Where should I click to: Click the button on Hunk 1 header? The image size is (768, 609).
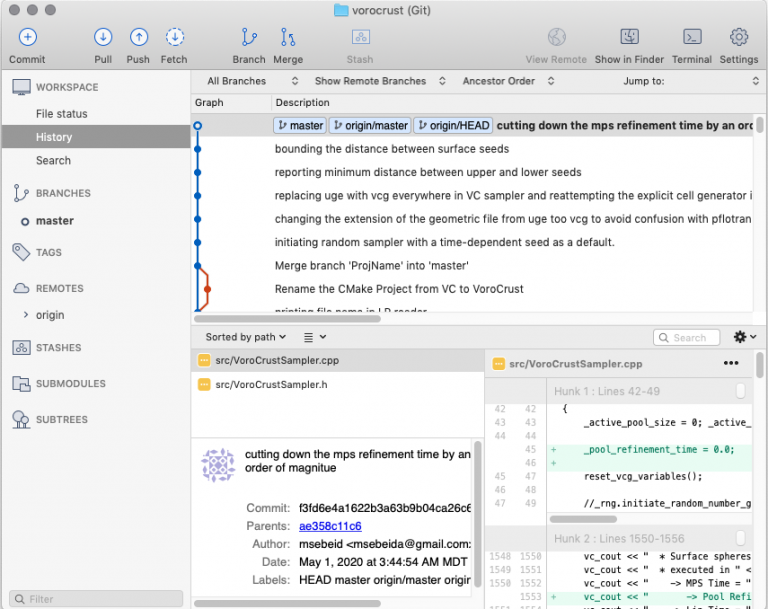pos(740,391)
